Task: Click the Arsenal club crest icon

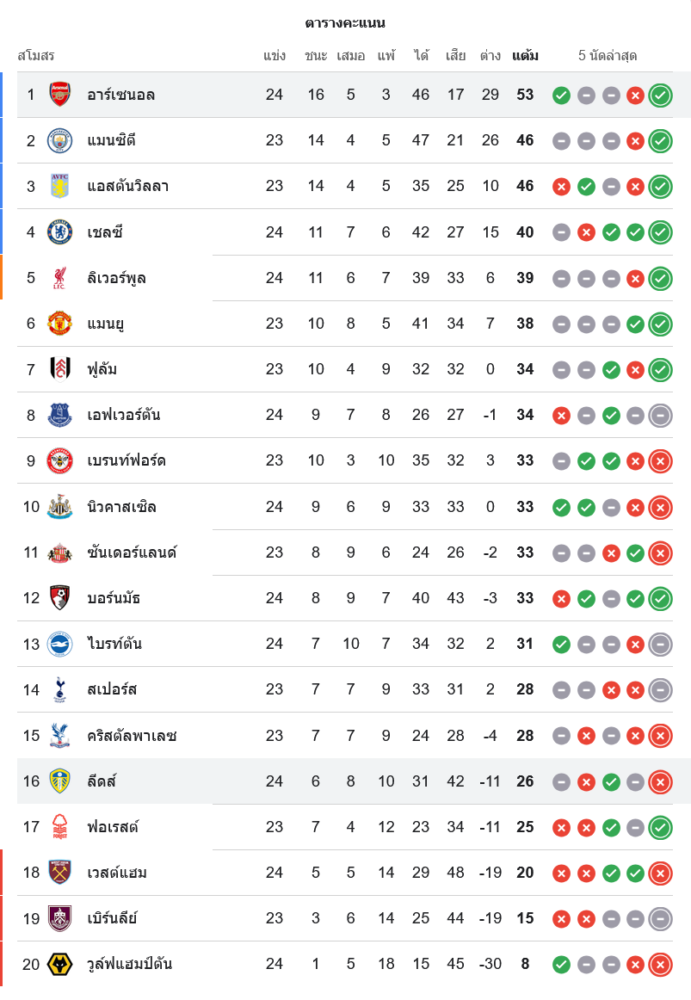Action: coord(60,94)
